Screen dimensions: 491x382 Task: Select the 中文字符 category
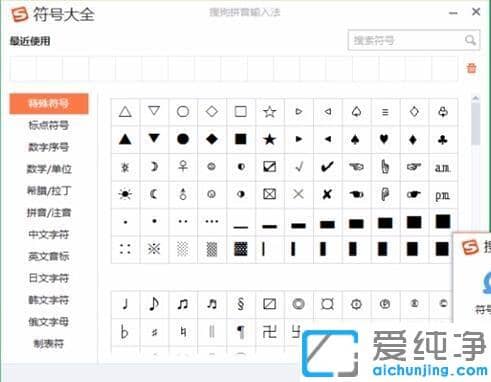(x=49, y=235)
